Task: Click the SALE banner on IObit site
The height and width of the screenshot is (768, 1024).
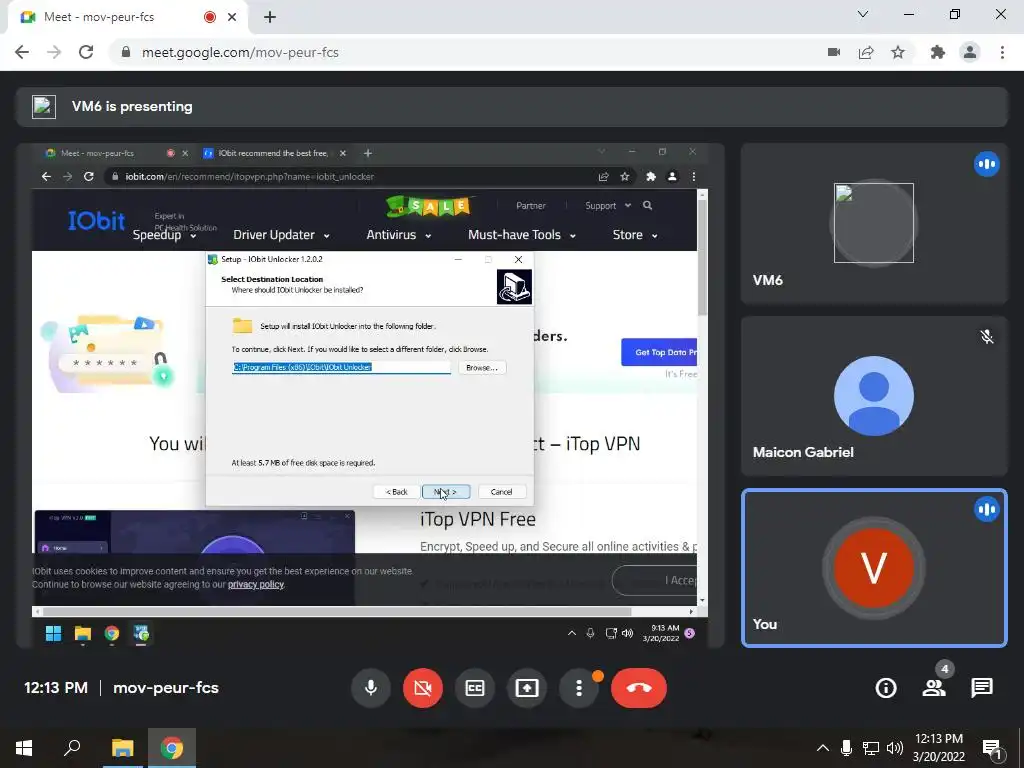Action: pos(428,206)
